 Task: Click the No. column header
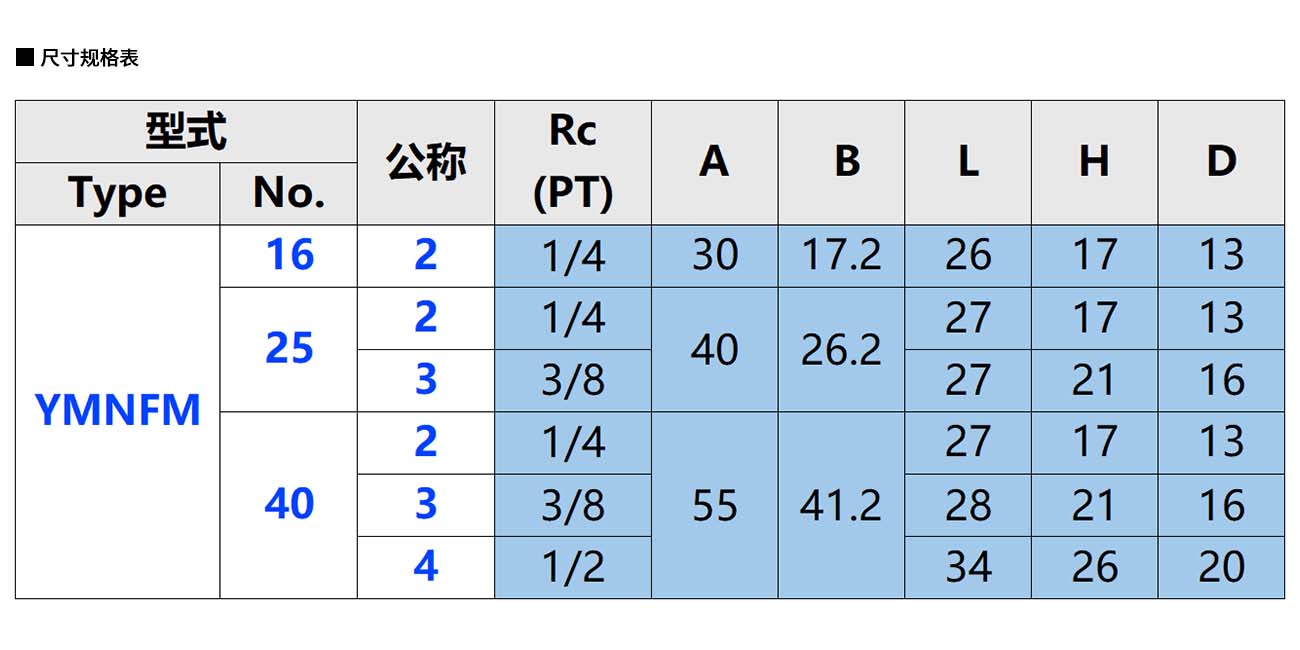pos(288,194)
